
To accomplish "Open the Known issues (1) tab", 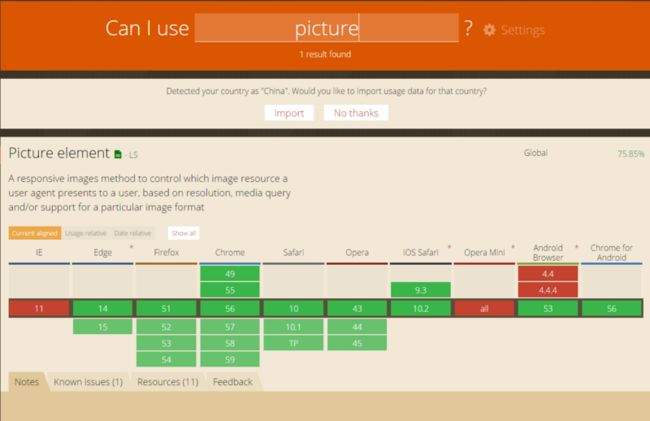I will 88,382.
